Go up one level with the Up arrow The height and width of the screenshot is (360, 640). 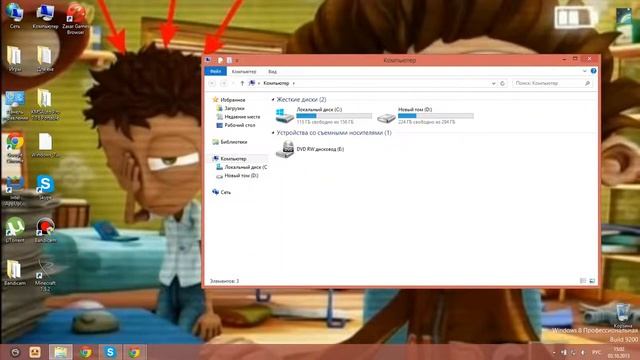pos(242,83)
